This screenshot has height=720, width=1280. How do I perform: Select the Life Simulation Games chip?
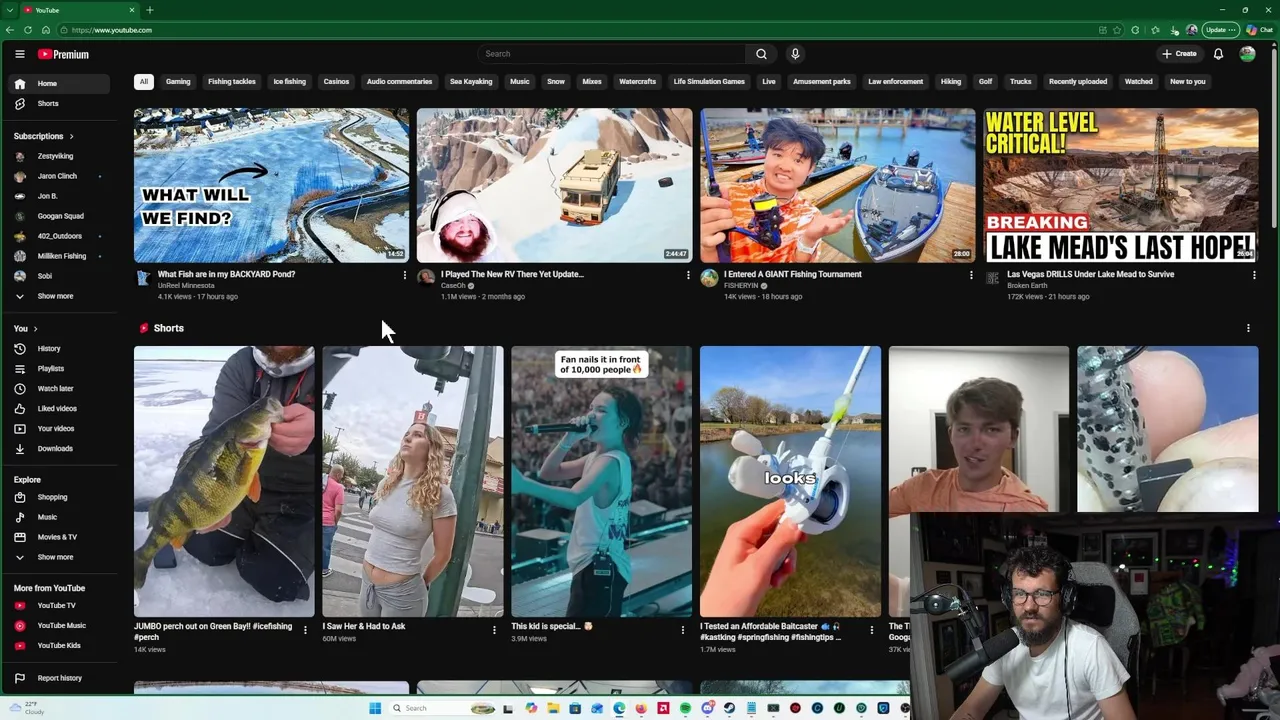click(709, 82)
